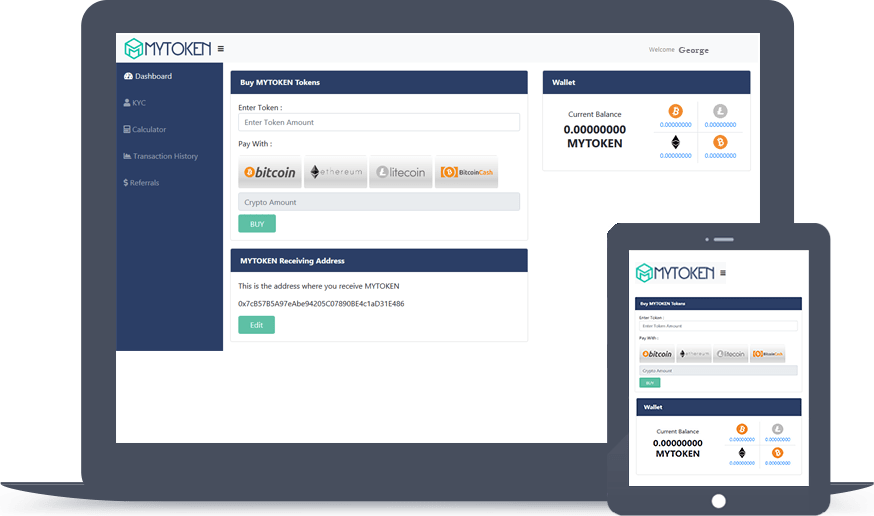Pick litecoin payment option on laptop
Screen dimensions: 874x516
[401, 172]
